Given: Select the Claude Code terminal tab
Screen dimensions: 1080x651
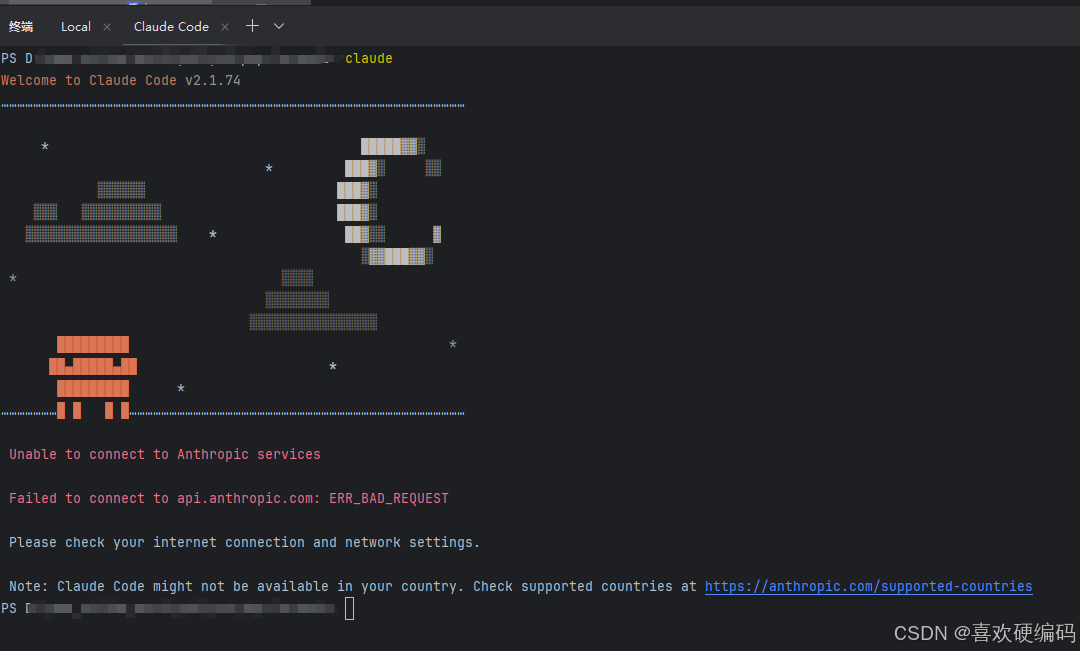Looking at the screenshot, I should click(x=171, y=27).
